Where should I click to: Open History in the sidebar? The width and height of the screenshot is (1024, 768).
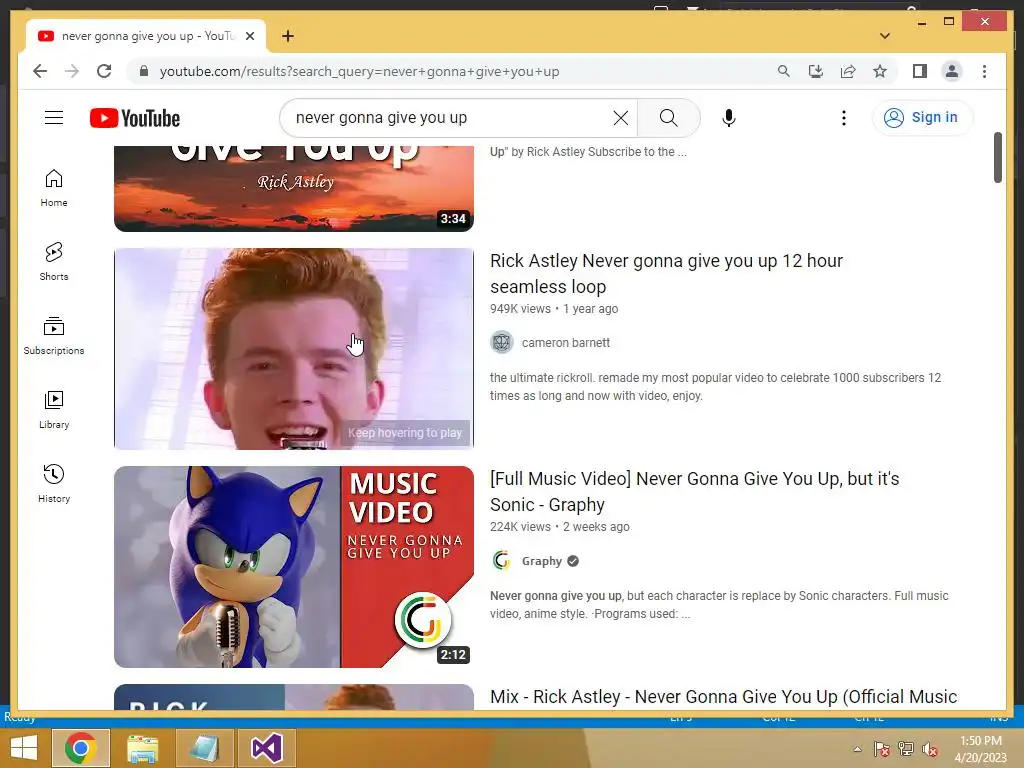click(x=54, y=484)
